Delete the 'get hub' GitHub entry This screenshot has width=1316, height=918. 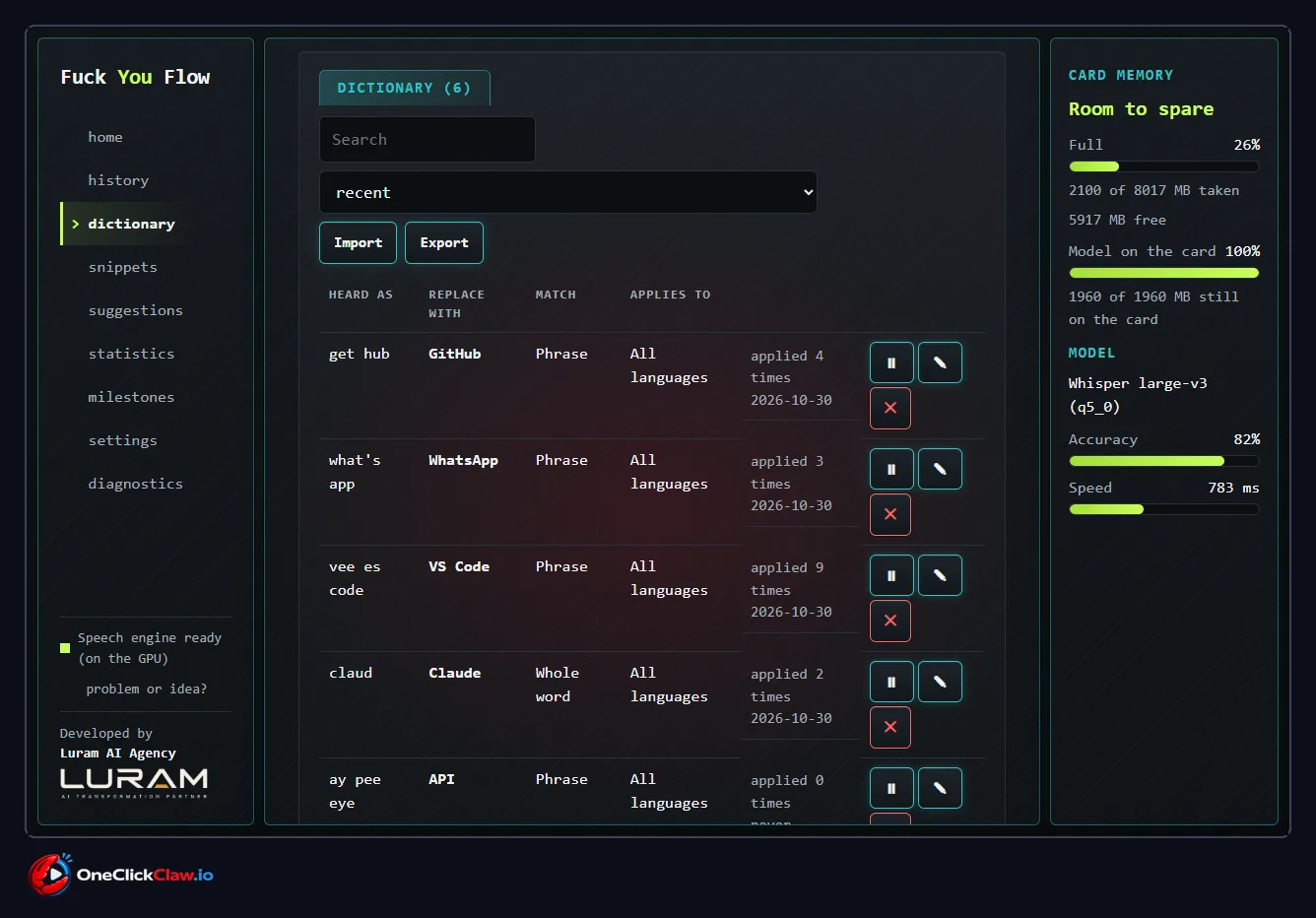coord(890,408)
